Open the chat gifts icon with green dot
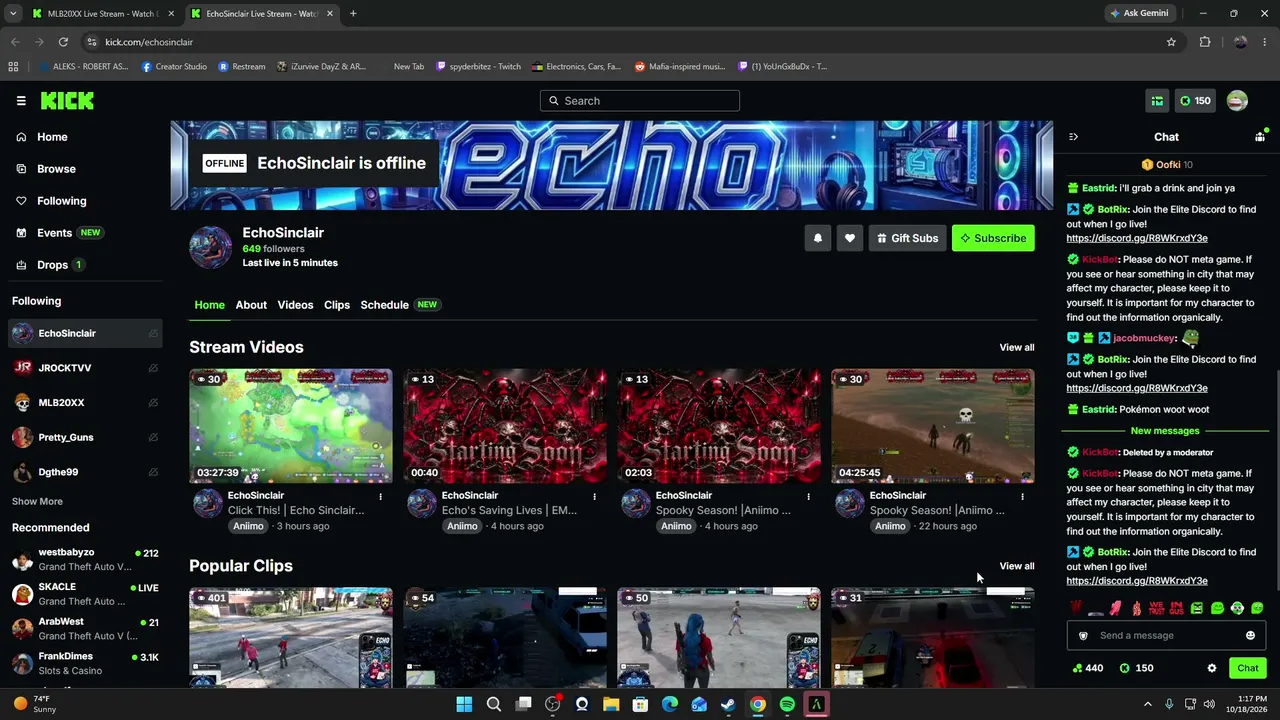1280x720 pixels. click(x=1260, y=137)
